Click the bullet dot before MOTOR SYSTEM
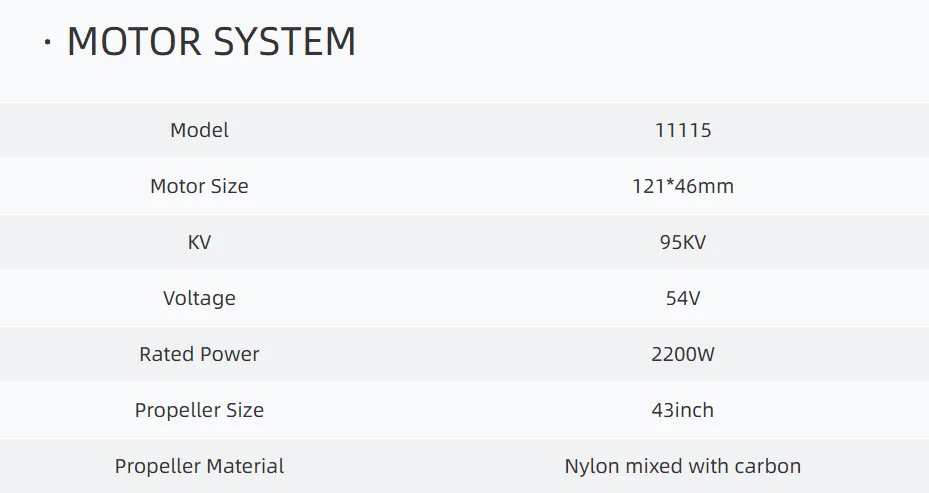This screenshot has height=493, width=929. tap(47, 44)
